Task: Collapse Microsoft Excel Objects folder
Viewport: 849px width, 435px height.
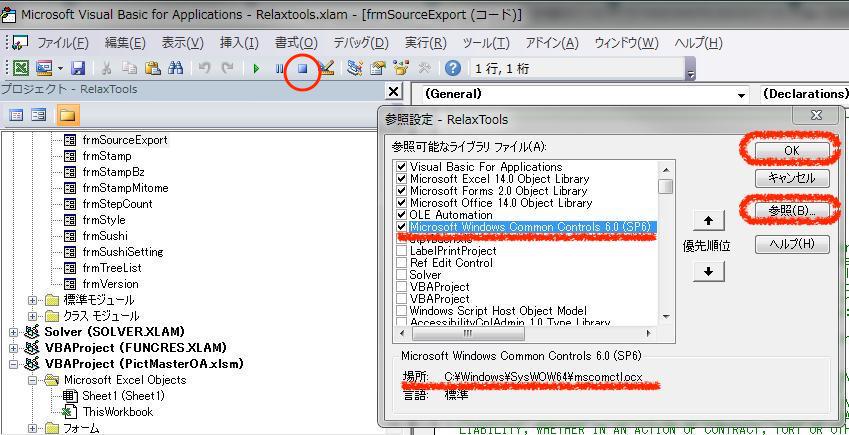Action: [x=33, y=380]
